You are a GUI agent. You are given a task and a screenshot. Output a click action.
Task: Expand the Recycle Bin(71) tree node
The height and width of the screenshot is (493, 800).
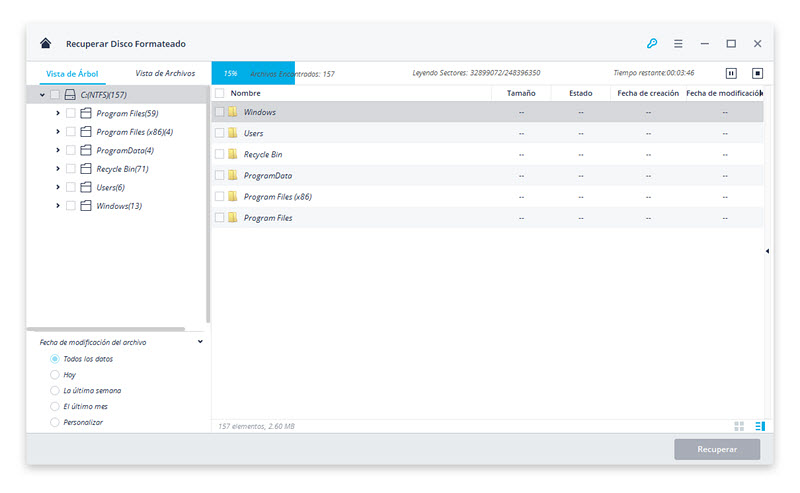(x=58, y=168)
